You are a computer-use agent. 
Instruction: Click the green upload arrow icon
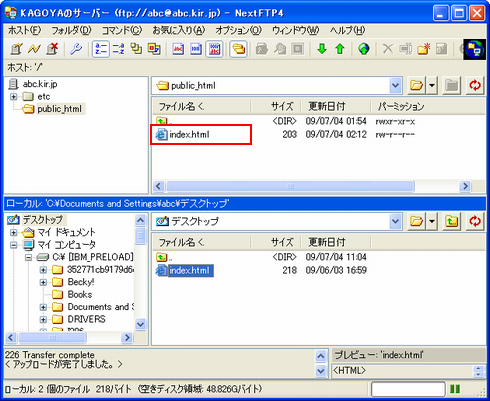point(340,49)
